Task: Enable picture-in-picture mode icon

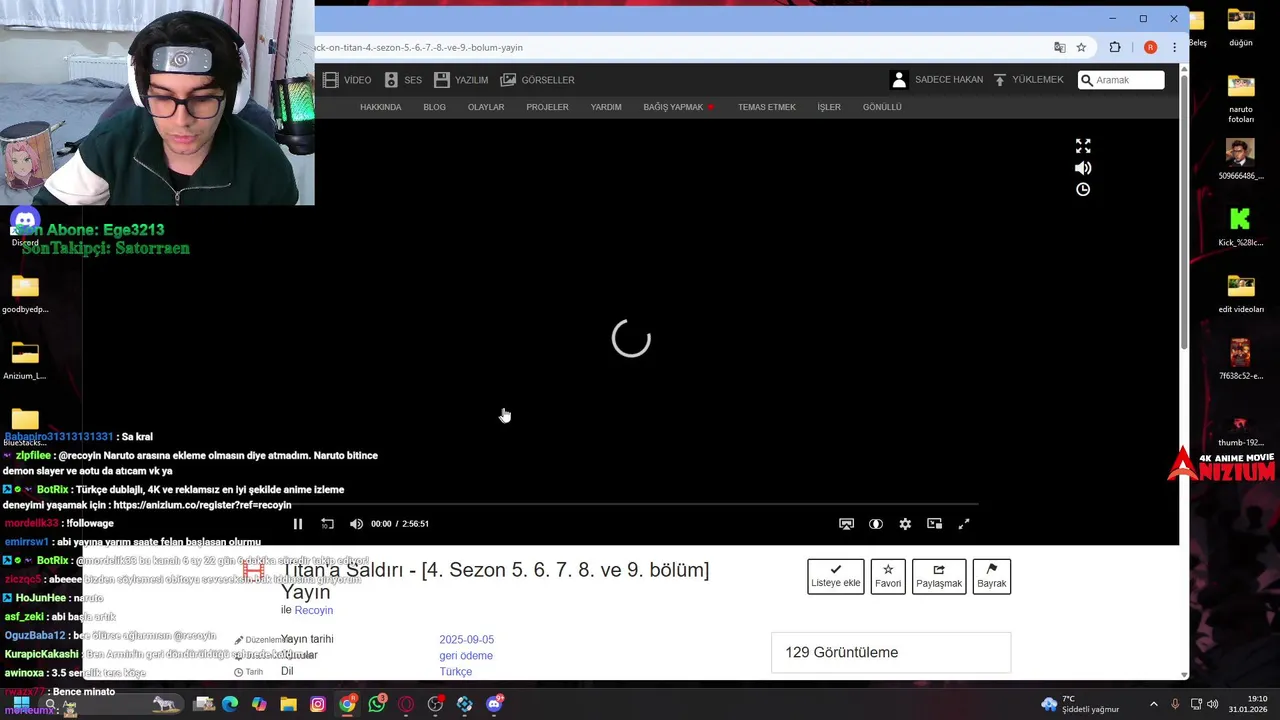Action: click(x=934, y=524)
